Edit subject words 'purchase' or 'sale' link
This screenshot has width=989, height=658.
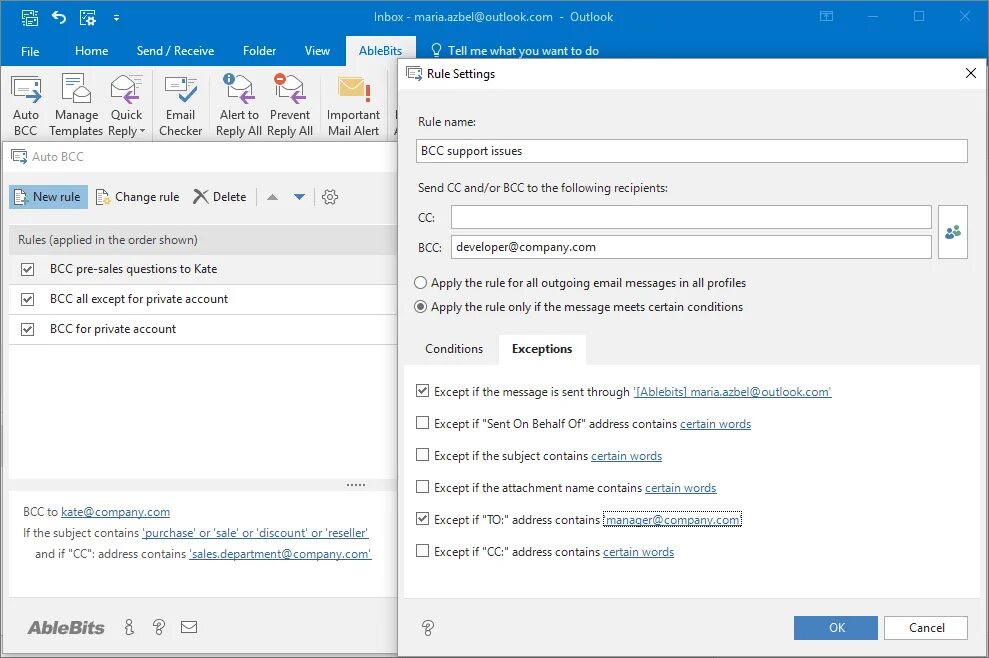(x=255, y=532)
